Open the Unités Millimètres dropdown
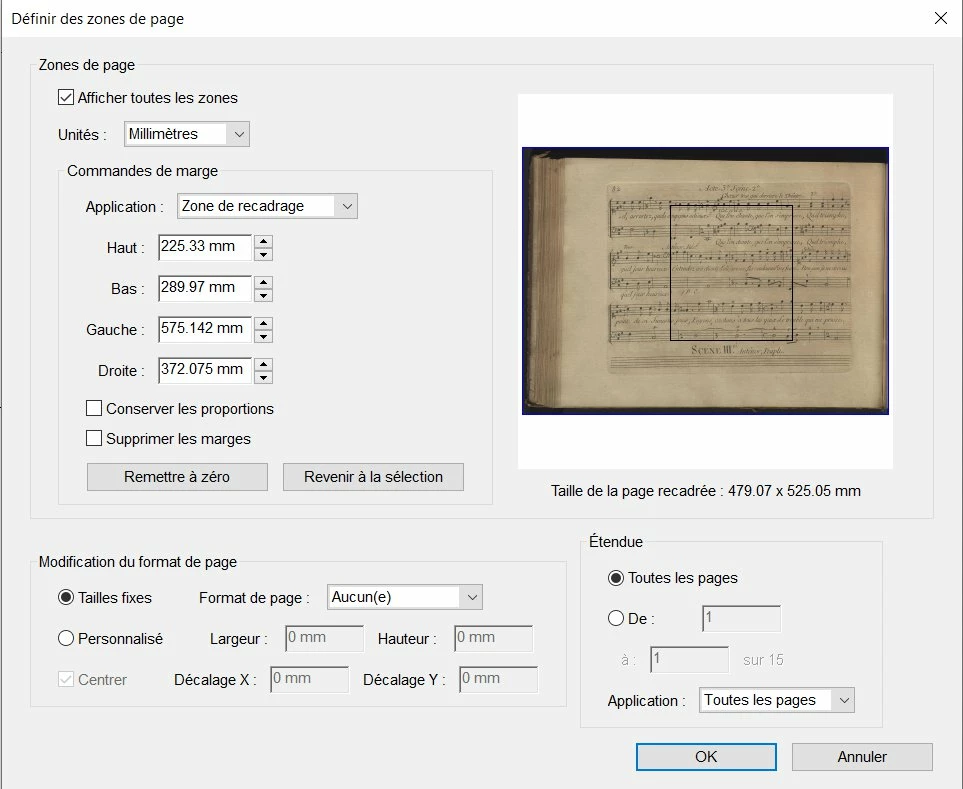 pos(187,134)
